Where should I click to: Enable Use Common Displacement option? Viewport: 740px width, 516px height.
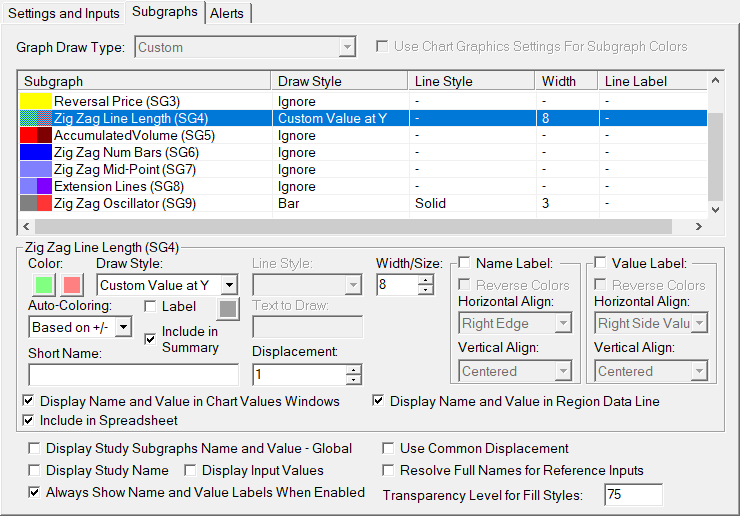(389, 449)
